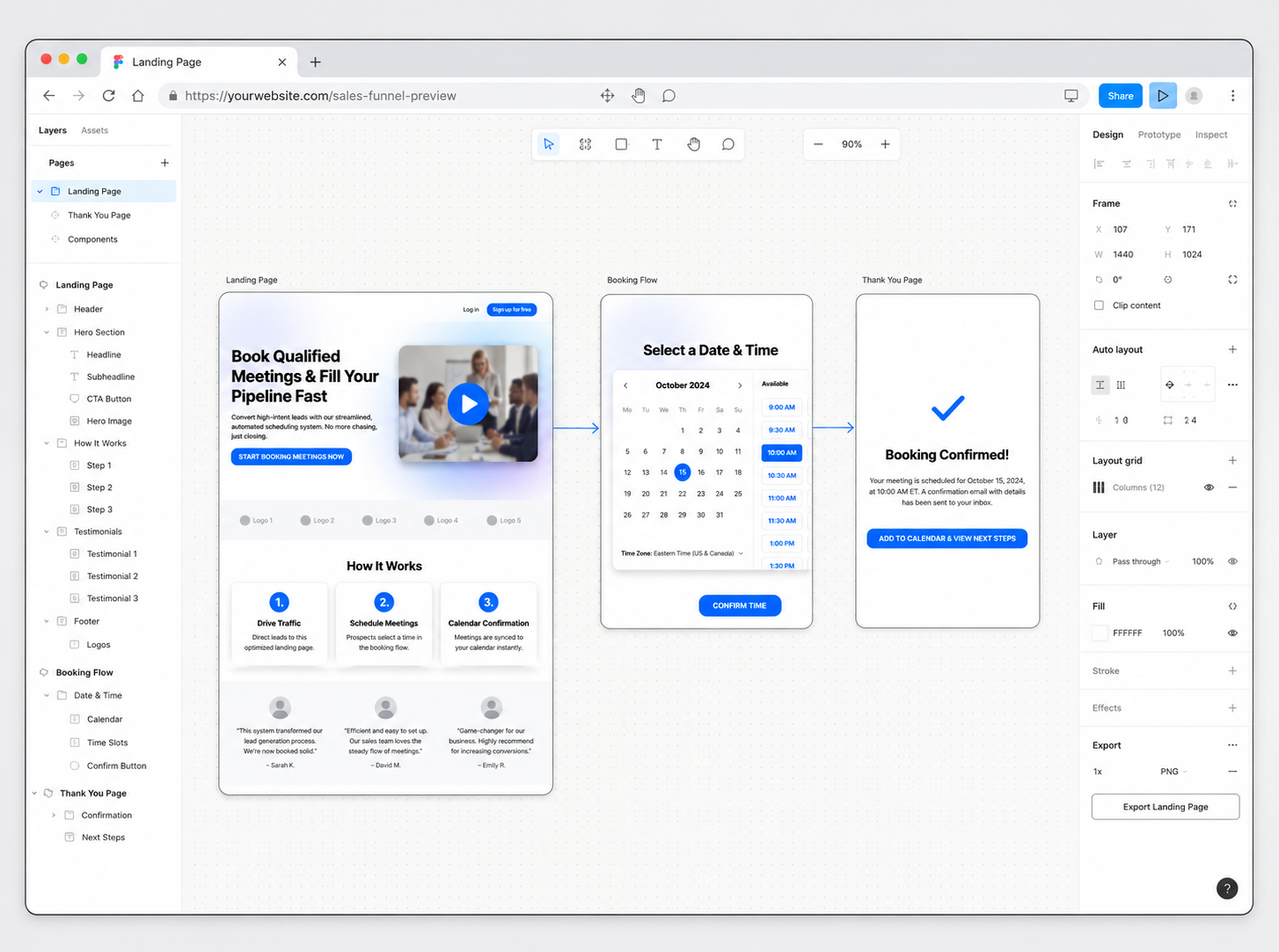The width and height of the screenshot is (1279, 952).
Task: Choose the Rectangle shape tool
Action: 621,144
